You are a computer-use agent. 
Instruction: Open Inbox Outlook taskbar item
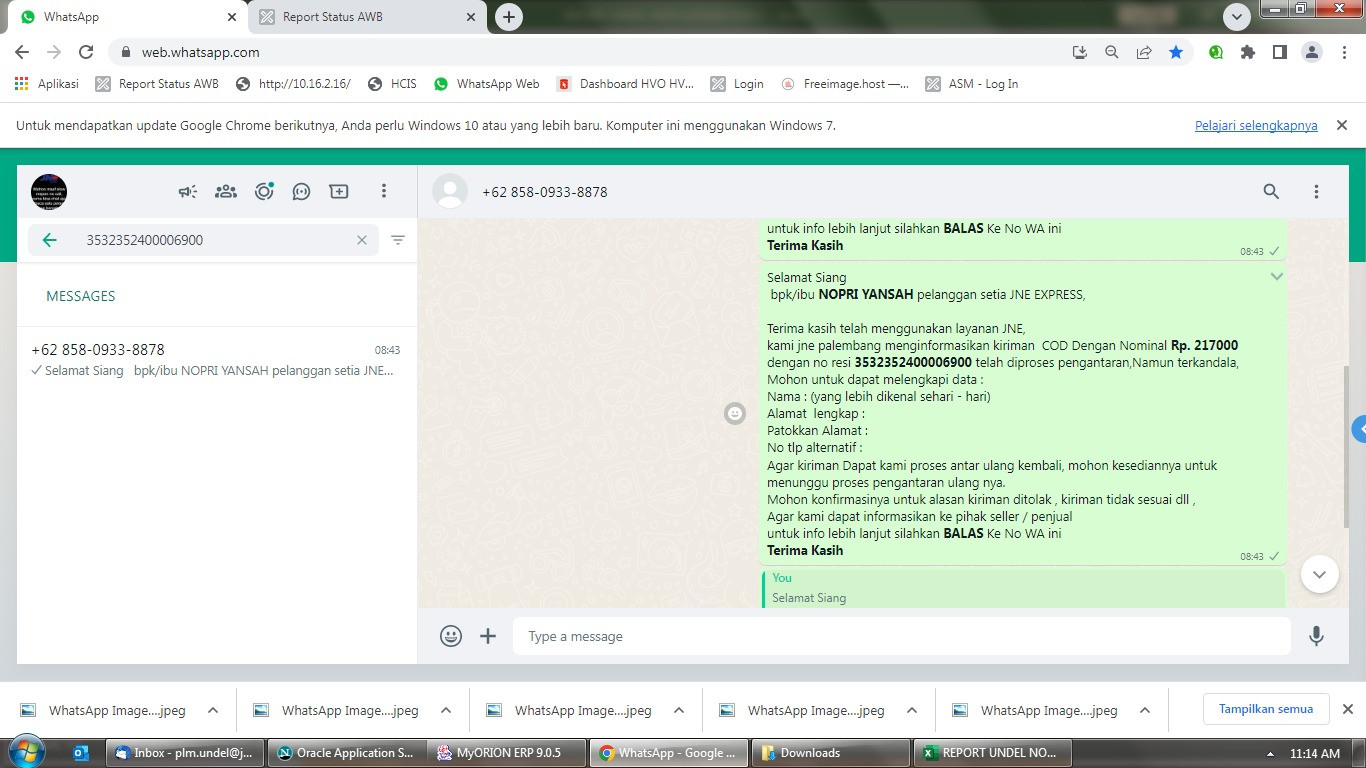(185, 753)
